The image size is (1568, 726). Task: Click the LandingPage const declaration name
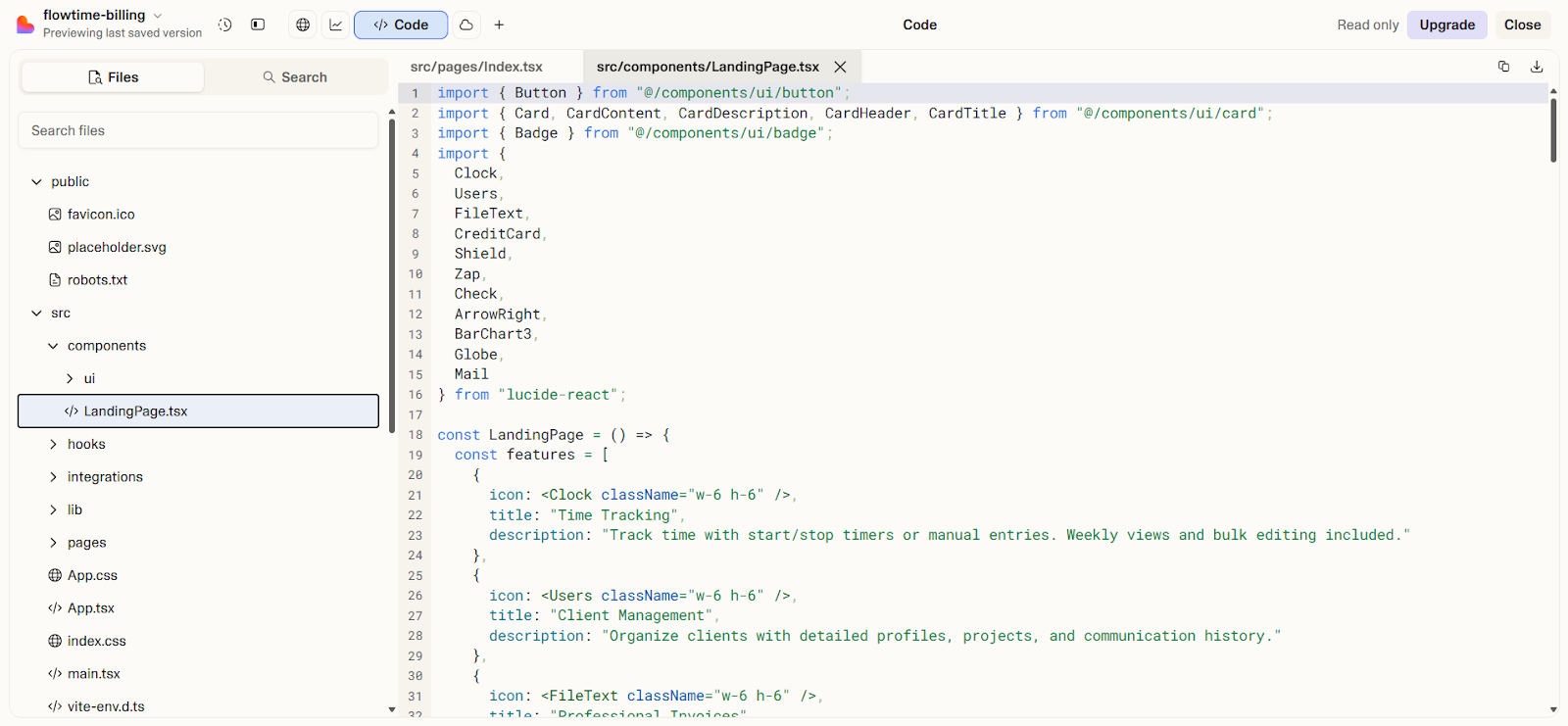536,435
